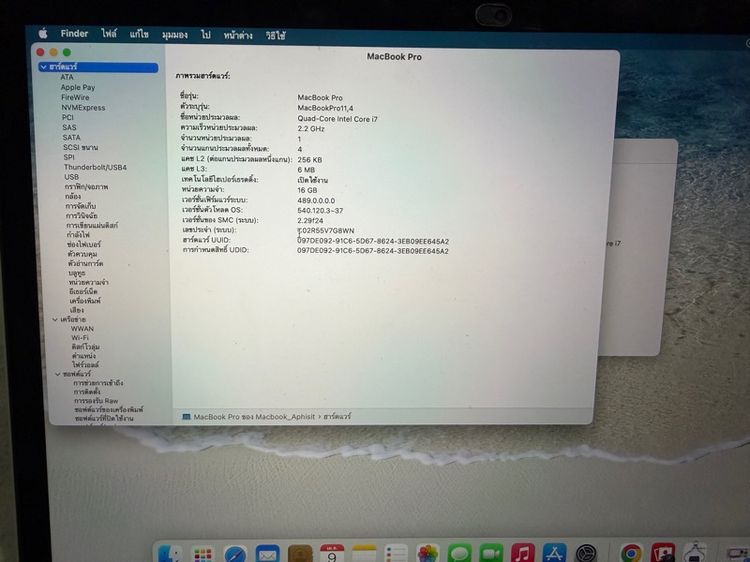Click the computer icon in the path bar
Image resolution: width=750 pixels, height=562 pixels.
point(186,417)
